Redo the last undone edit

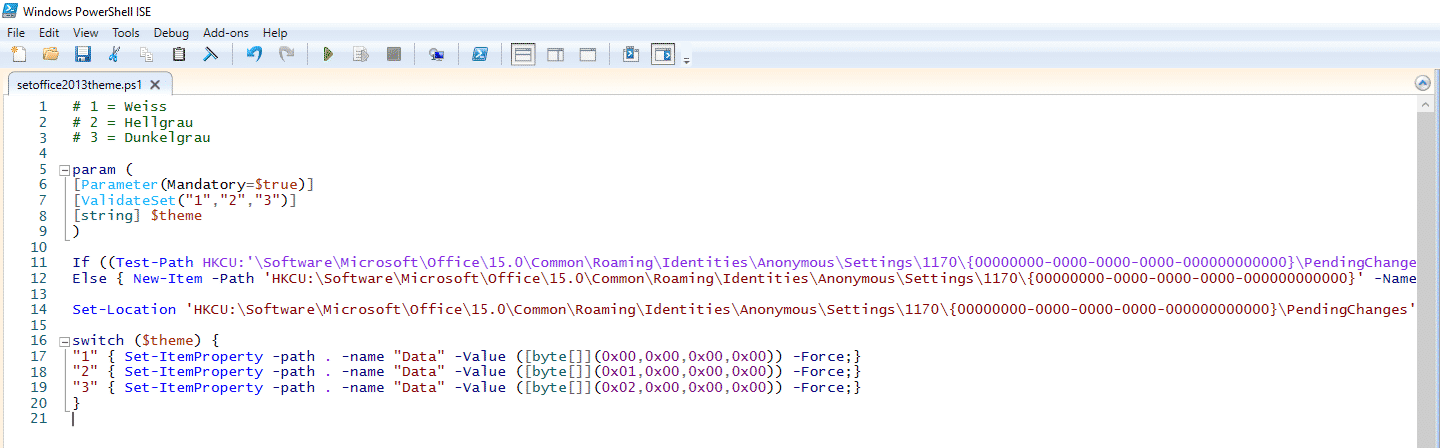(286, 54)
